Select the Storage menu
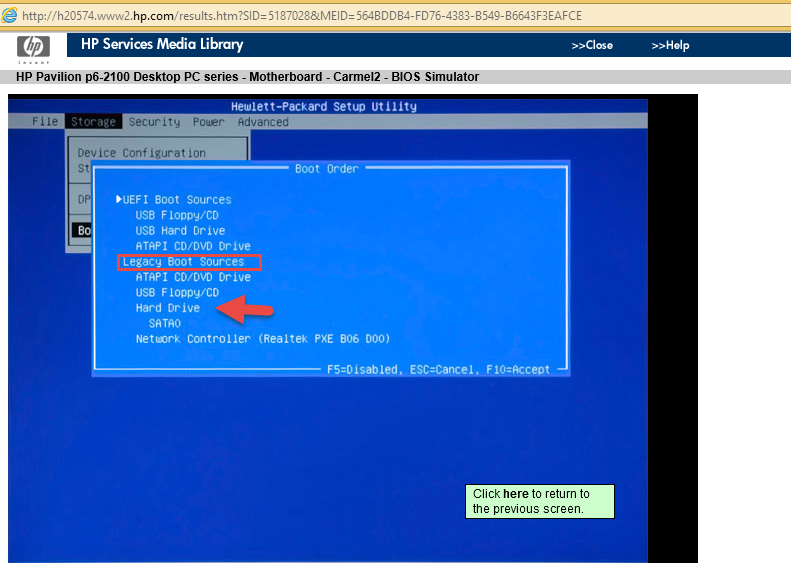Image resolution: width=791 pixels, height=588 pixels. 93,122
